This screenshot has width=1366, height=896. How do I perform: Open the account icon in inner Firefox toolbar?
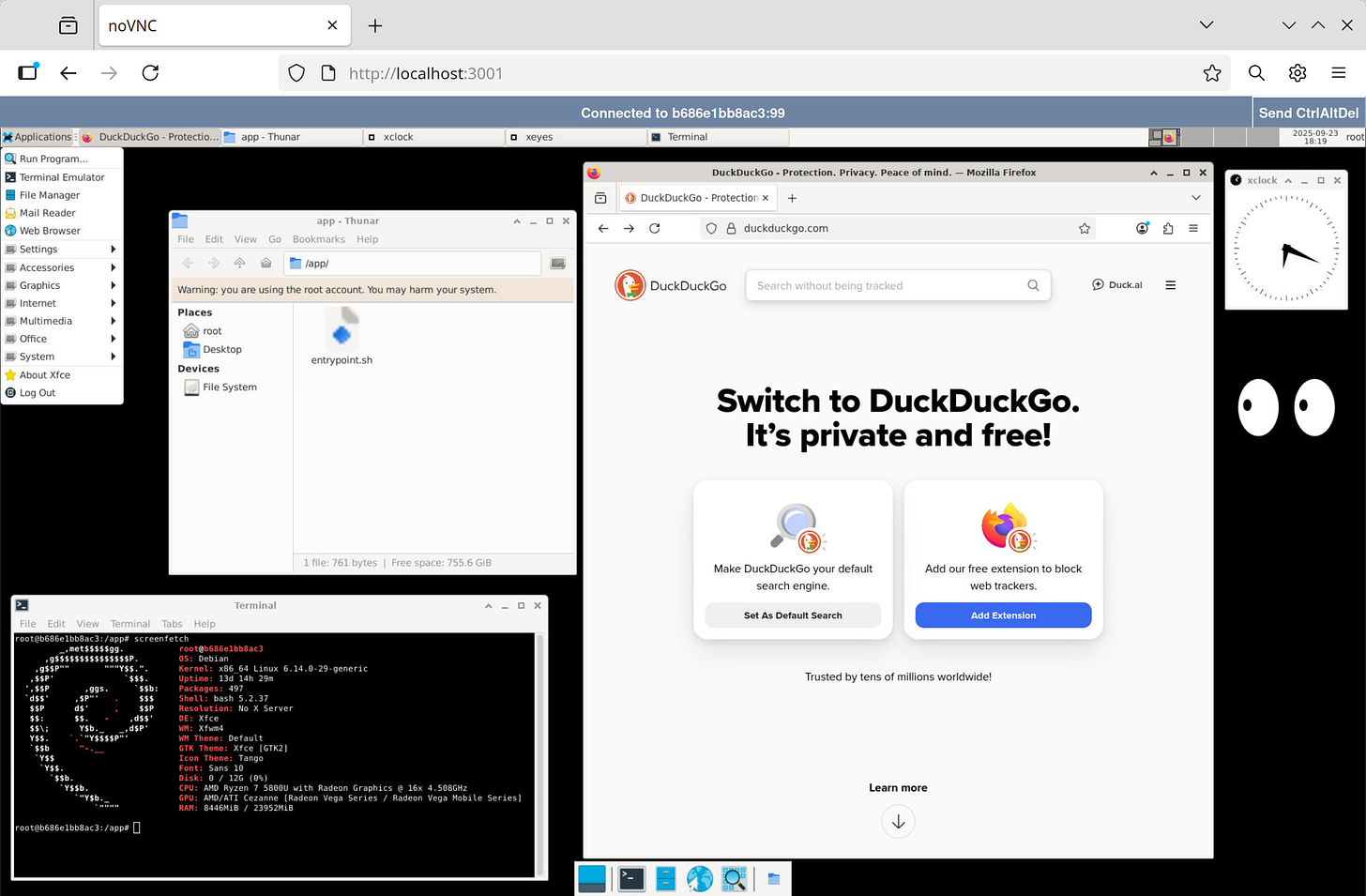(1142, 228)
